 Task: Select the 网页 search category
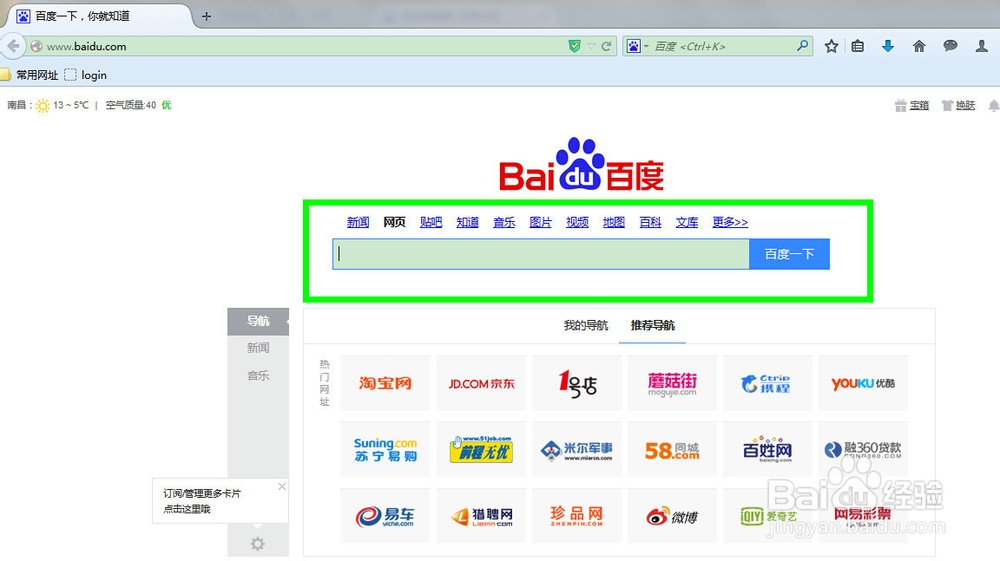394,222
